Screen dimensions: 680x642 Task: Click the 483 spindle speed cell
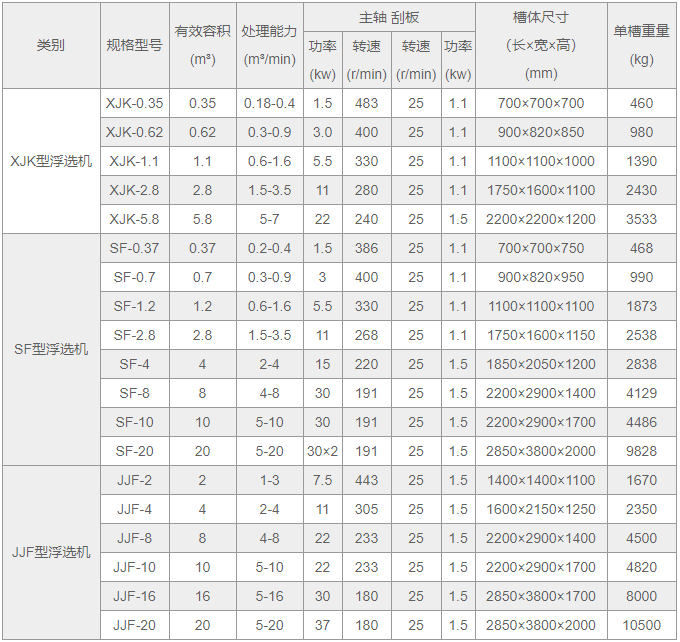pyautogui.click(x=366, y=103)
